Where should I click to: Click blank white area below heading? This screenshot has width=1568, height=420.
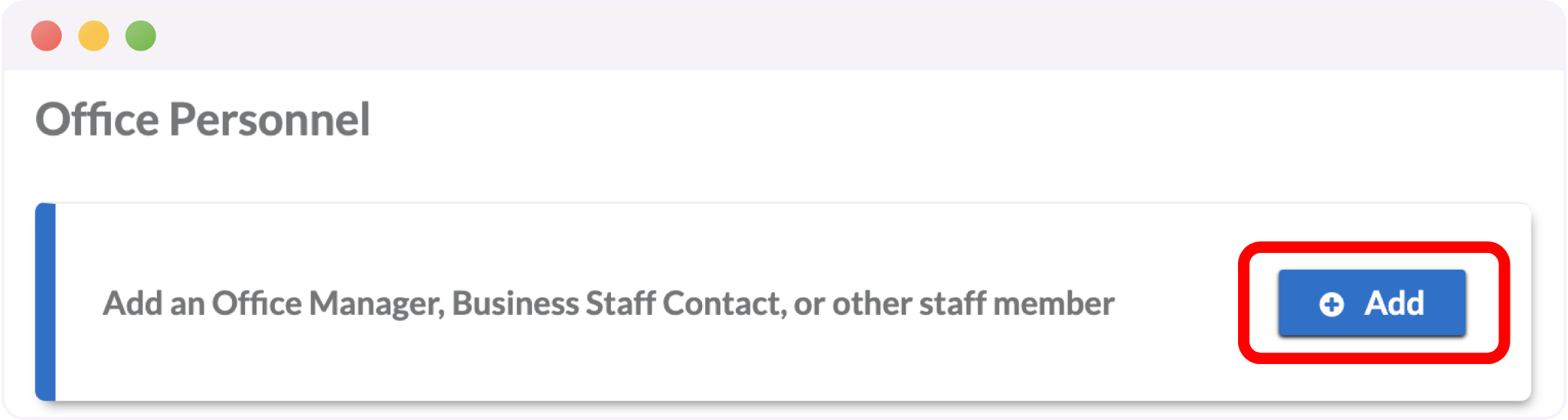coord(766,172)
